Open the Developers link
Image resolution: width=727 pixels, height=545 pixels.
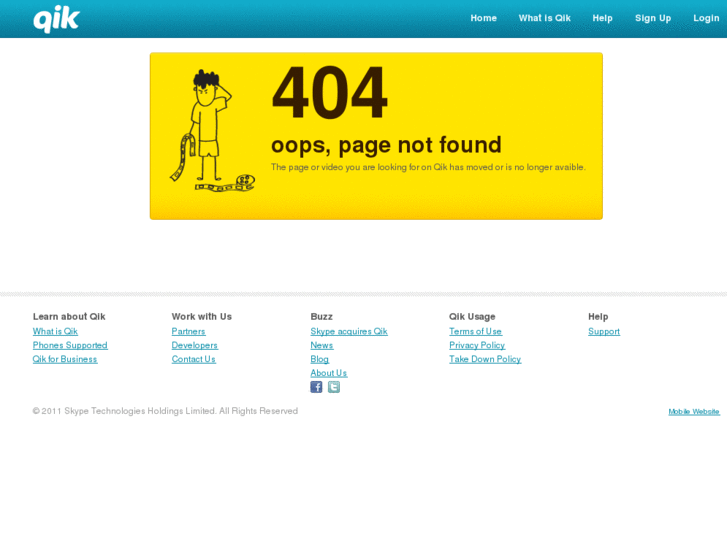point(195,345)
